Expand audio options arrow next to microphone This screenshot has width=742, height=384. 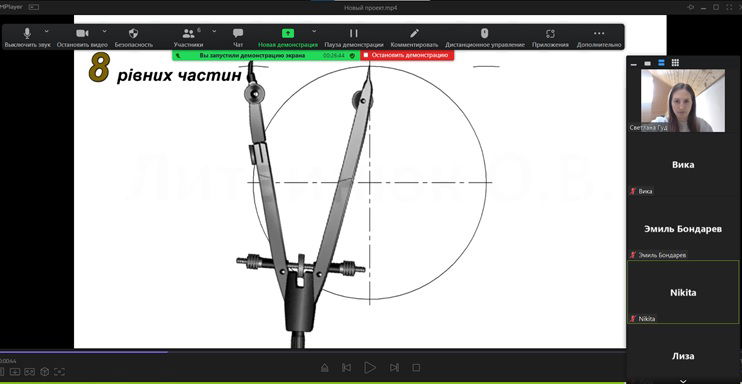click(46, 31)
